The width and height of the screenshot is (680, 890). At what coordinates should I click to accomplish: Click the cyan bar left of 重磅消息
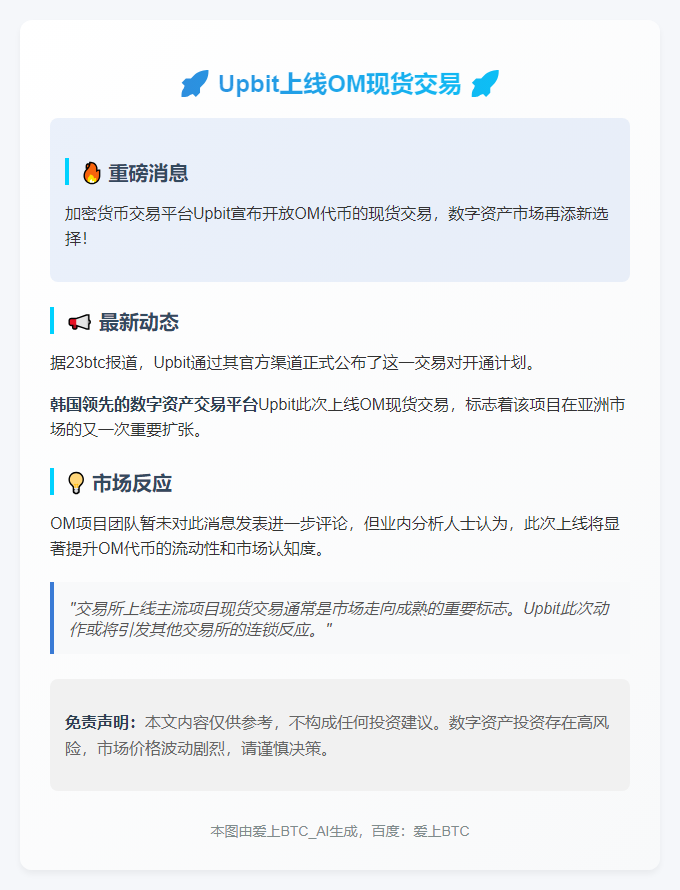click(67, 171)
